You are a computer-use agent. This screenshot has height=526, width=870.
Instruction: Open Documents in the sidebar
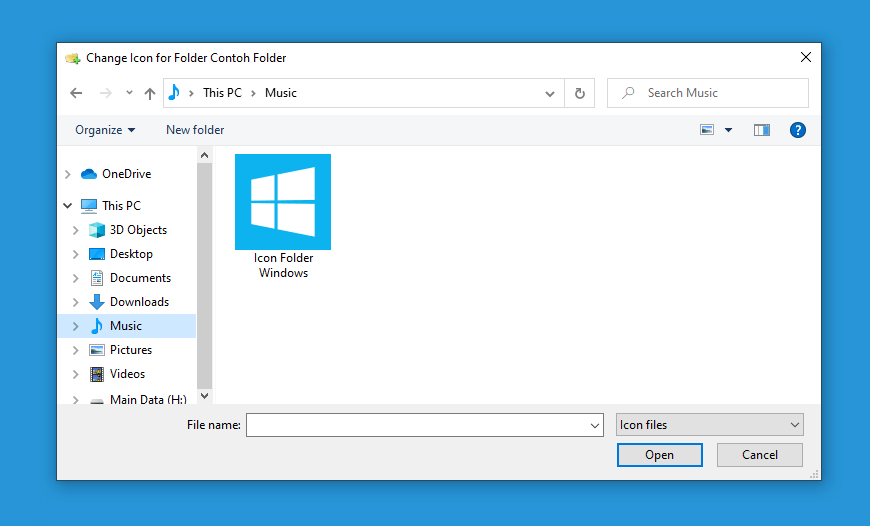(x=140, y=277)
